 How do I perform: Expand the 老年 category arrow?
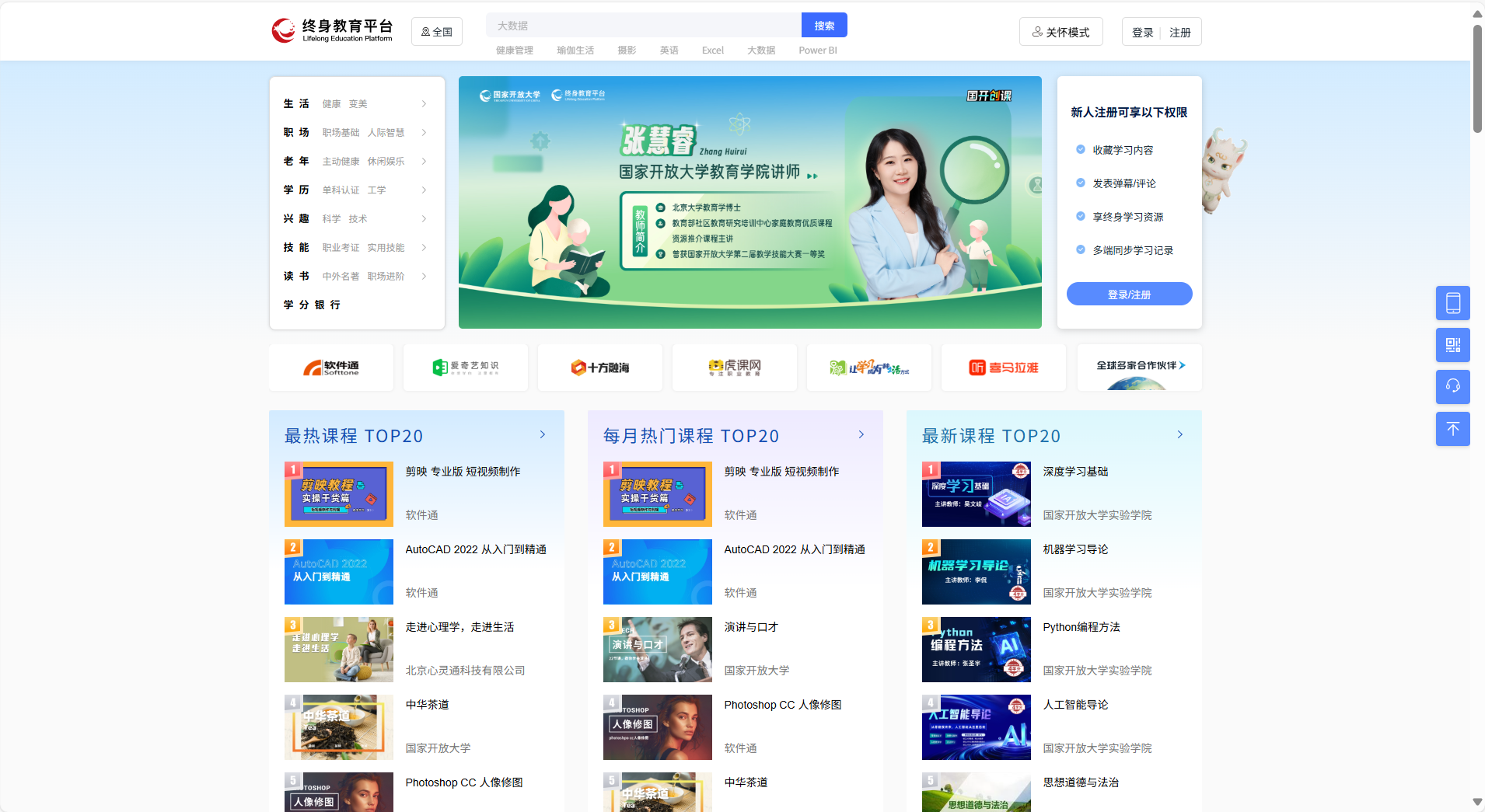pos(424,162)
